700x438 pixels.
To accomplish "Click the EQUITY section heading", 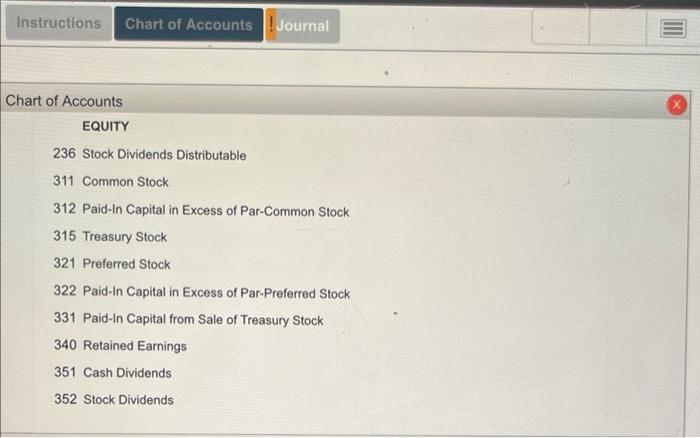I will coord(105,126).
